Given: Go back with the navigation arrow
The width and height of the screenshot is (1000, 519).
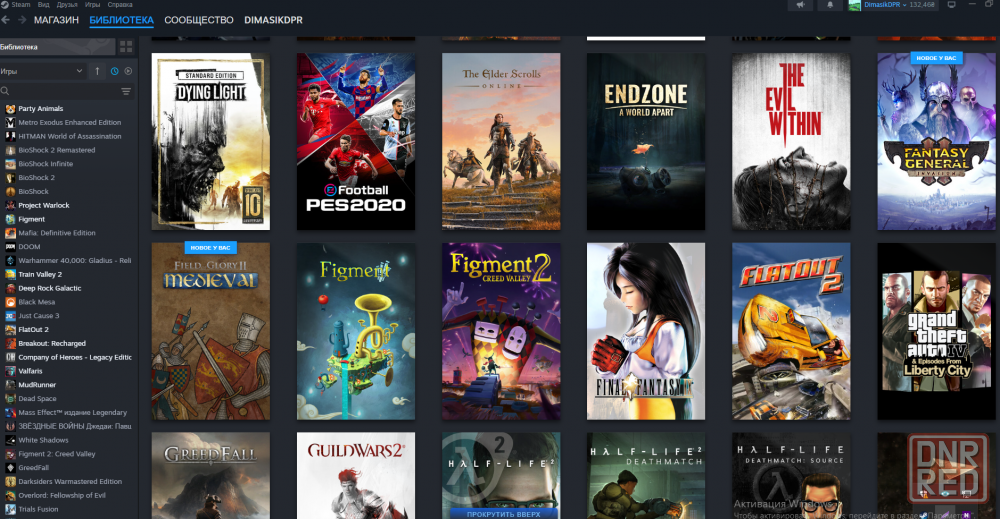Looking at the screenshot, I should 5,20.
